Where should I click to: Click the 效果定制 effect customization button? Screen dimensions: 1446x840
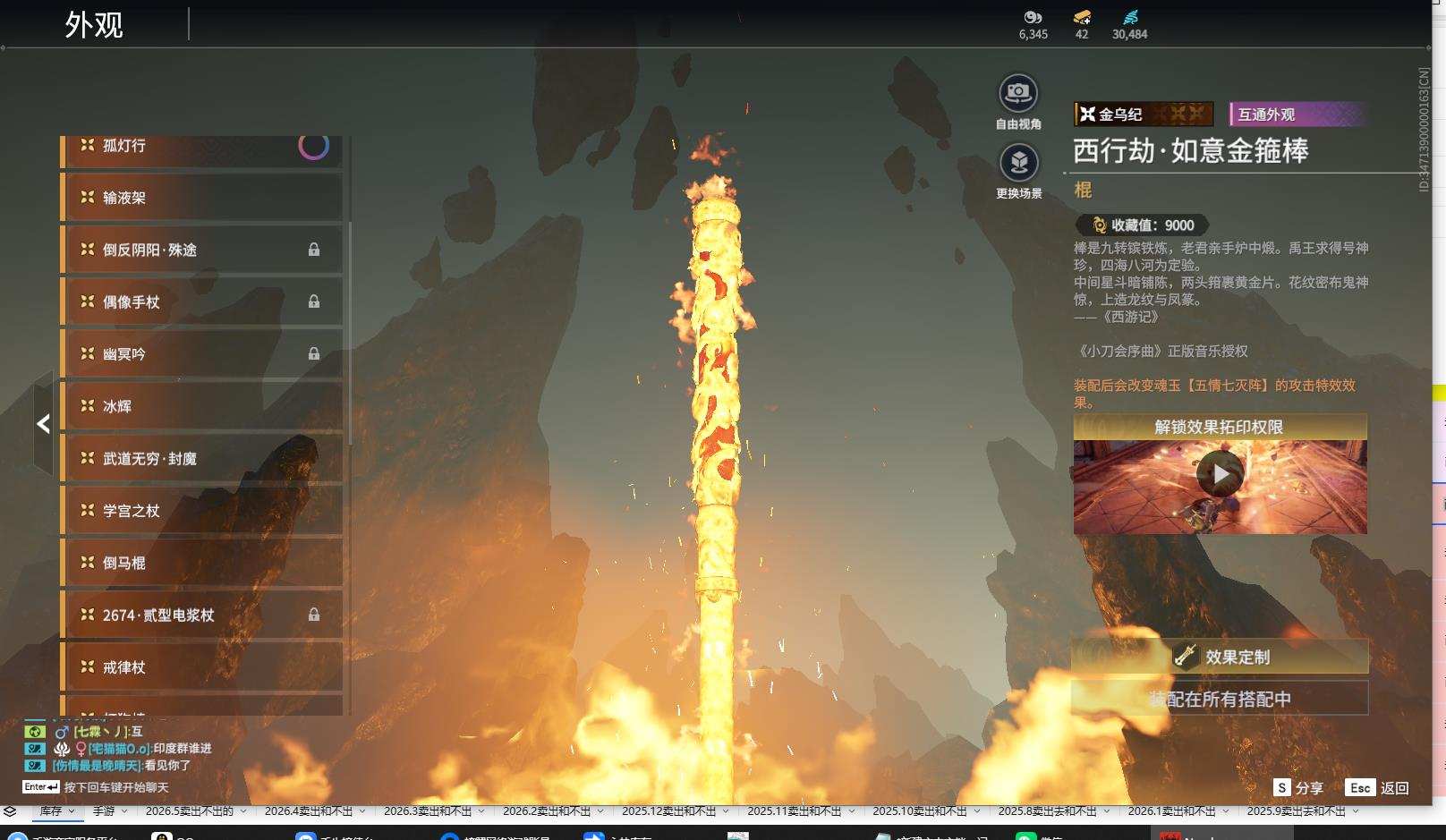pos(1220,657)
